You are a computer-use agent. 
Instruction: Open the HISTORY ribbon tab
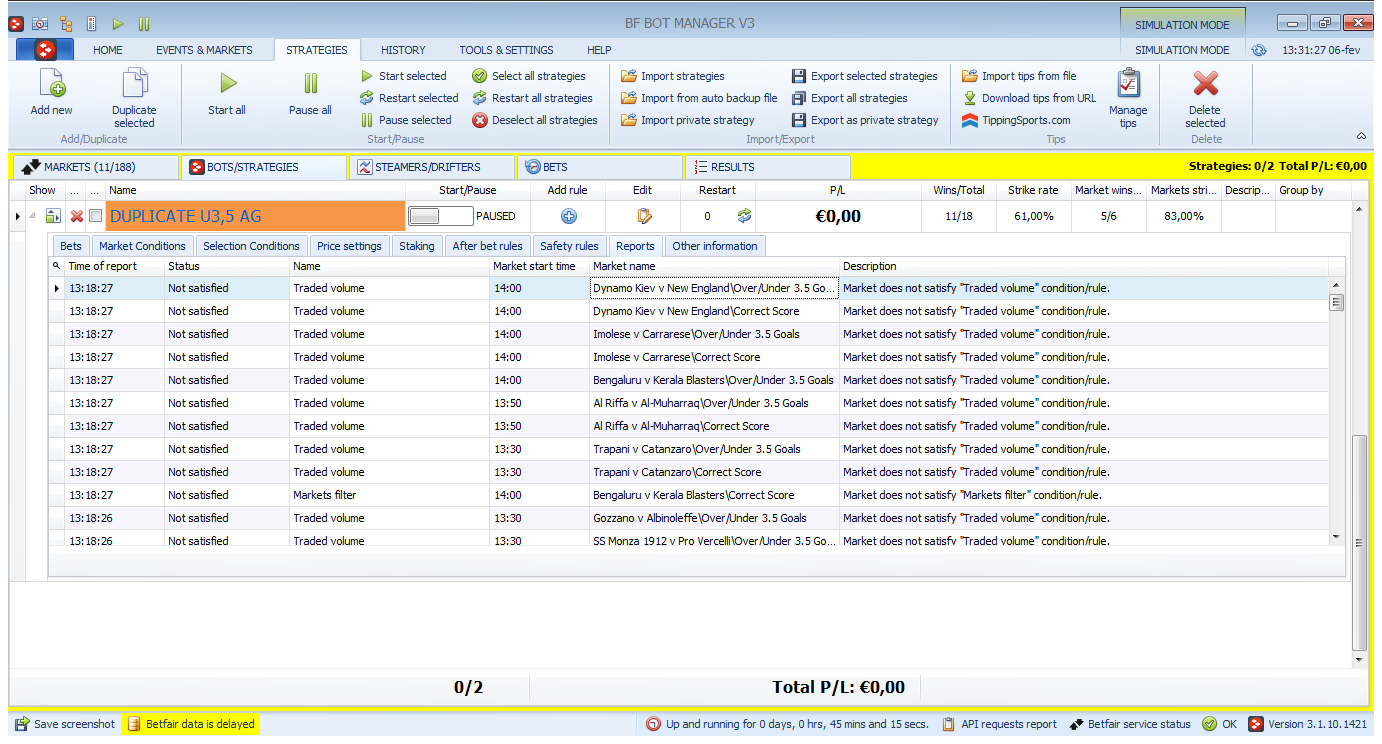pos(403,50)
